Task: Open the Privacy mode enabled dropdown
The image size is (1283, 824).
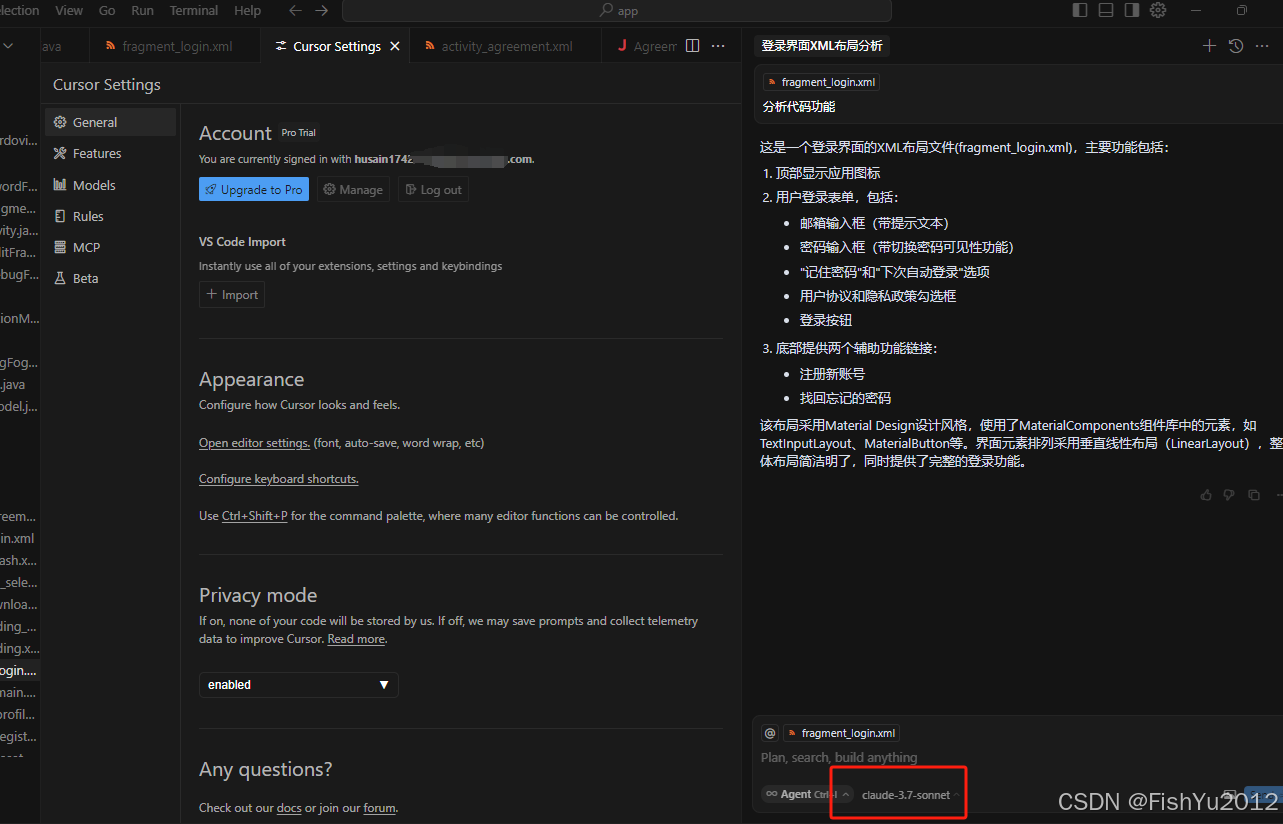Action: [x=298, y=685]
